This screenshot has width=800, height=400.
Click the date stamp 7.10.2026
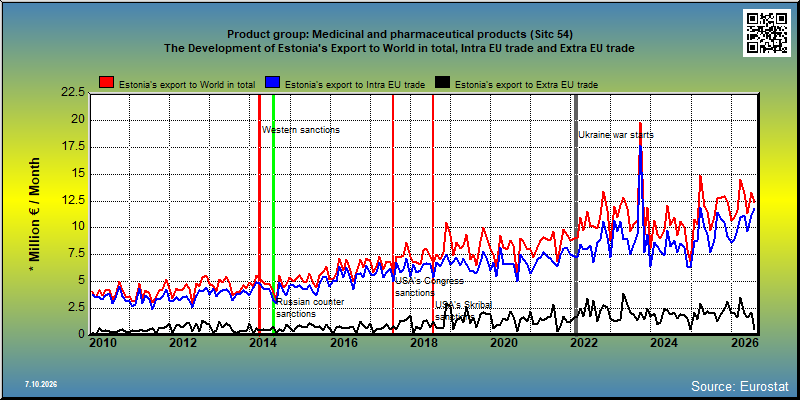pyautogui.click(x=41, y=383)
